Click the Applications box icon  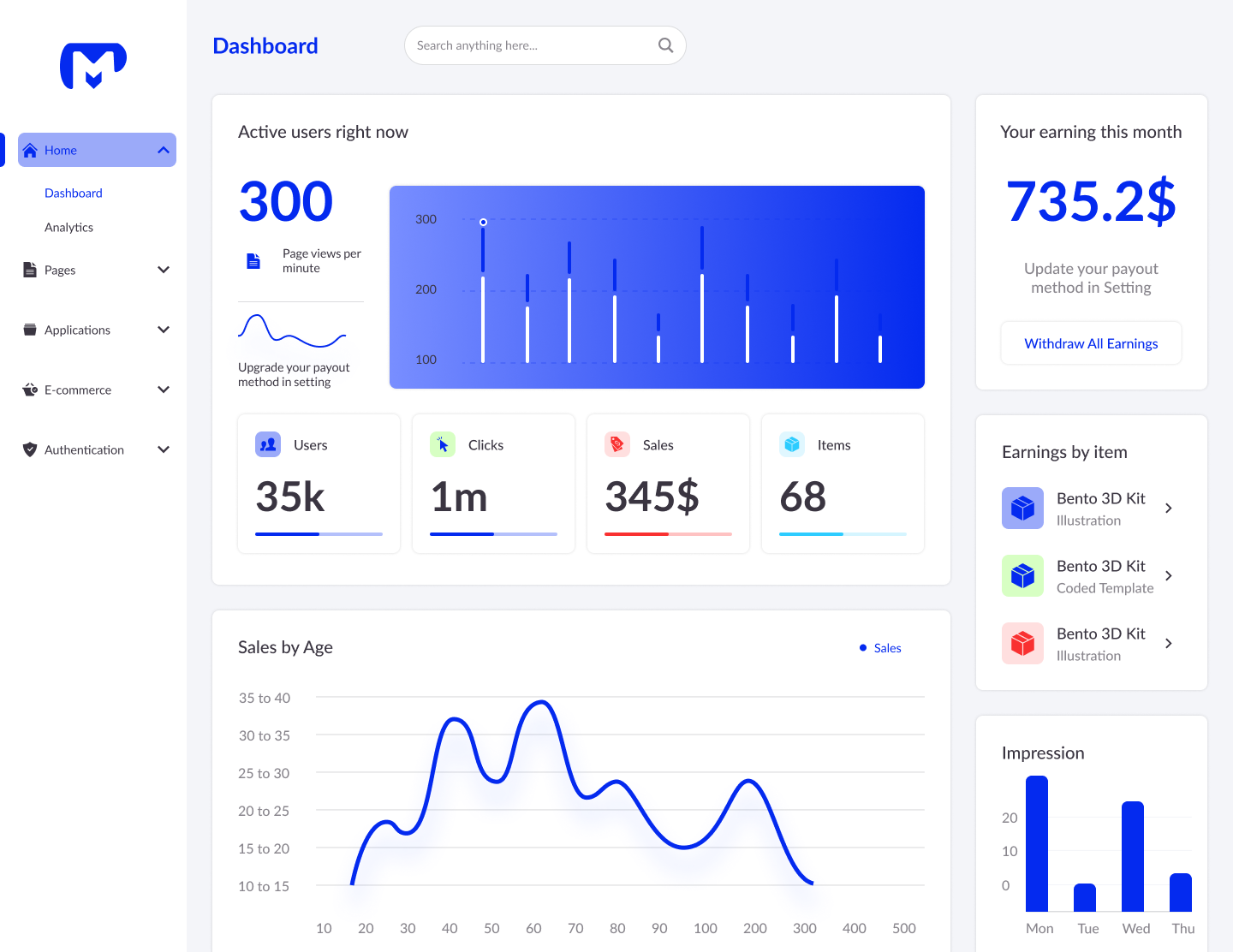[30, 330]
